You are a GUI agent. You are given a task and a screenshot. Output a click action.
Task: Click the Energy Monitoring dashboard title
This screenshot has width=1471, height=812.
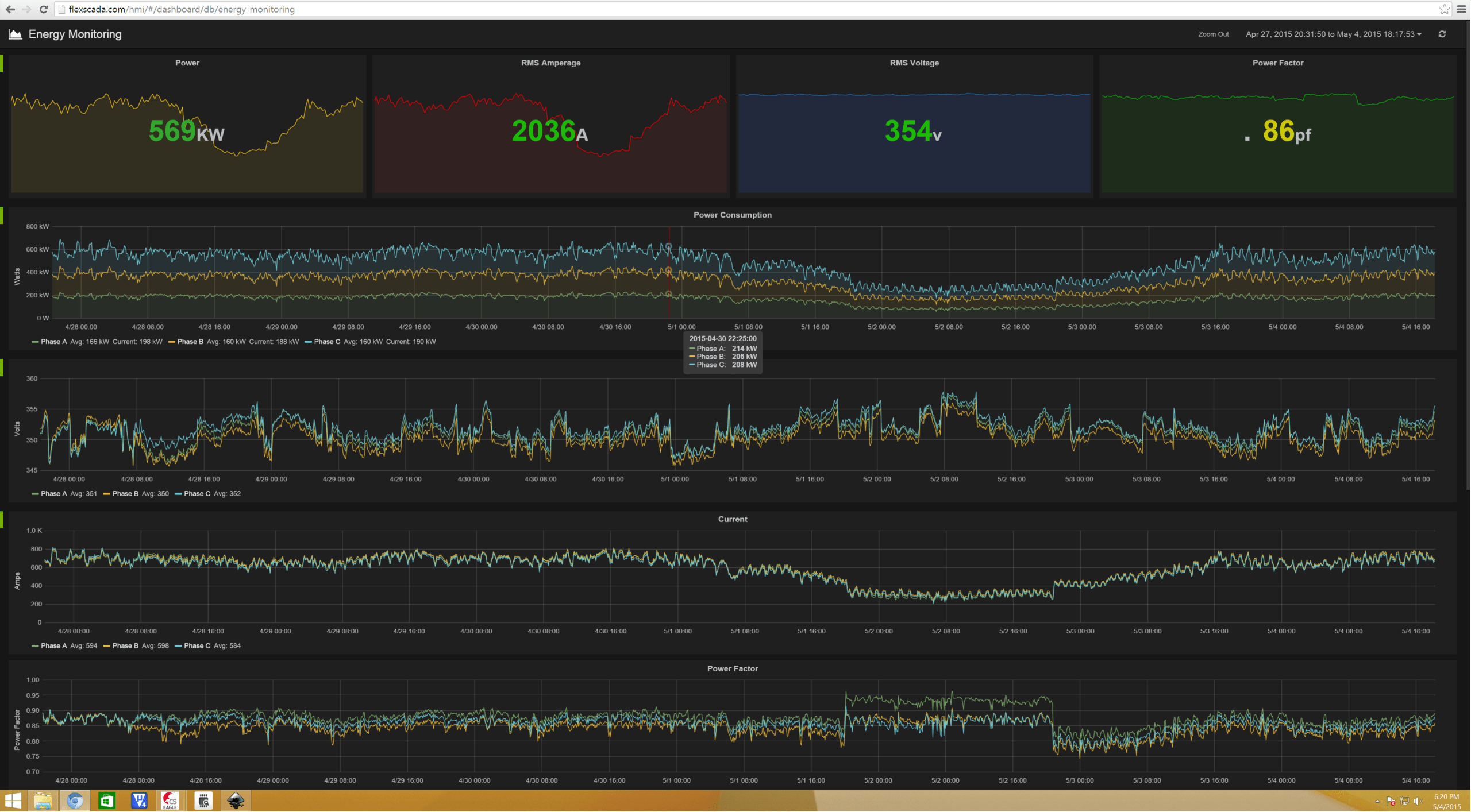(x=75, y=34)
